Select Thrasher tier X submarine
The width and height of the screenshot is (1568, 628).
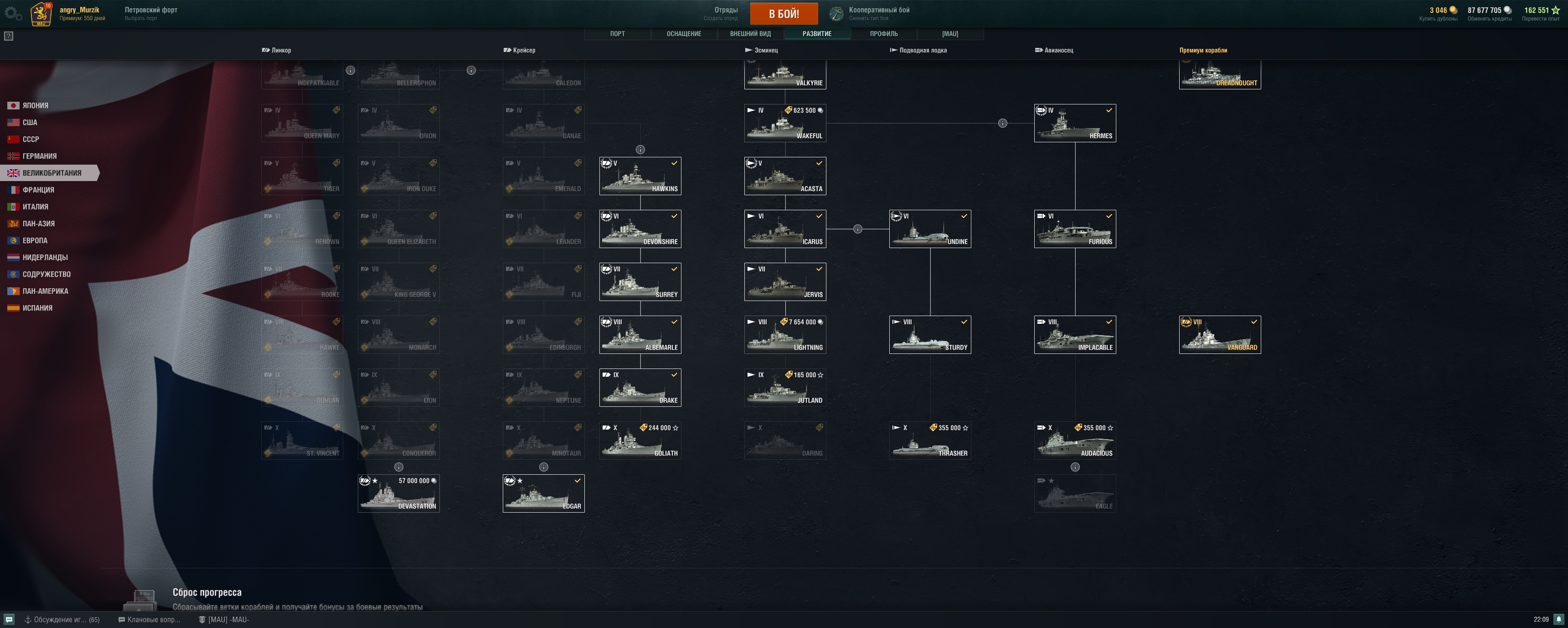tap(930, 441)
